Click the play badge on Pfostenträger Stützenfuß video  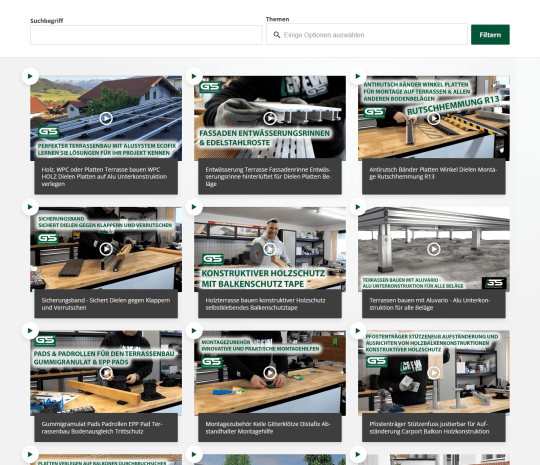click(358, 331)
